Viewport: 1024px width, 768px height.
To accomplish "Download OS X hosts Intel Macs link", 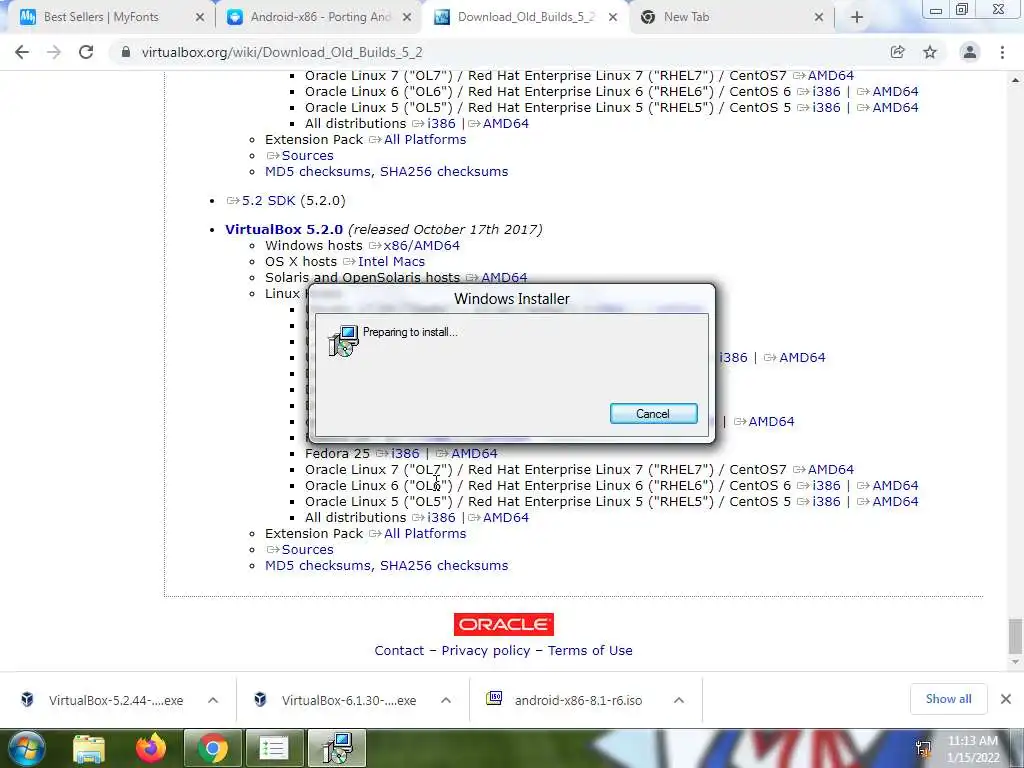I will point(391,261).
